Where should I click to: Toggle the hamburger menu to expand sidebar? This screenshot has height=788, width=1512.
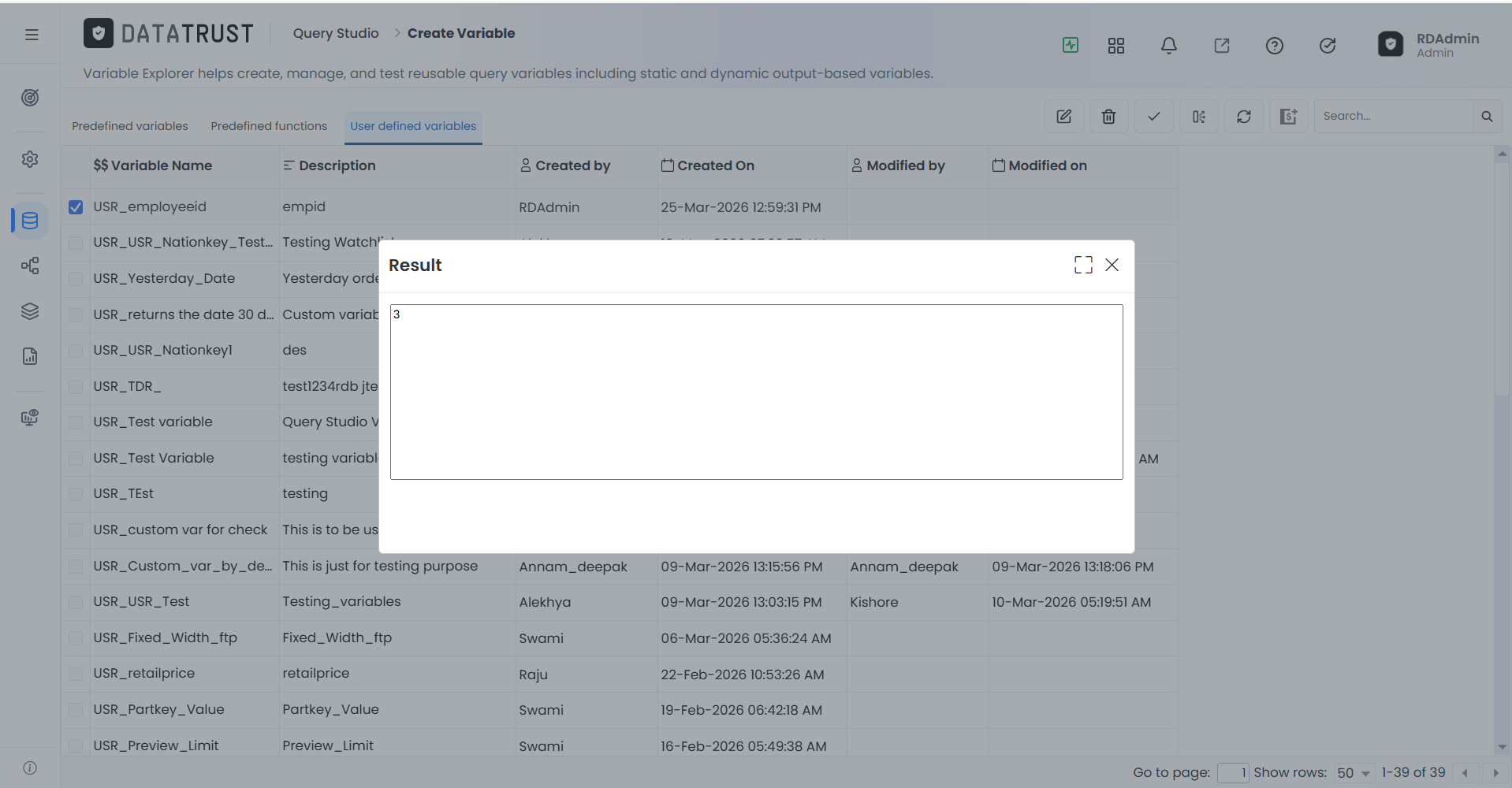pos(32,35)
